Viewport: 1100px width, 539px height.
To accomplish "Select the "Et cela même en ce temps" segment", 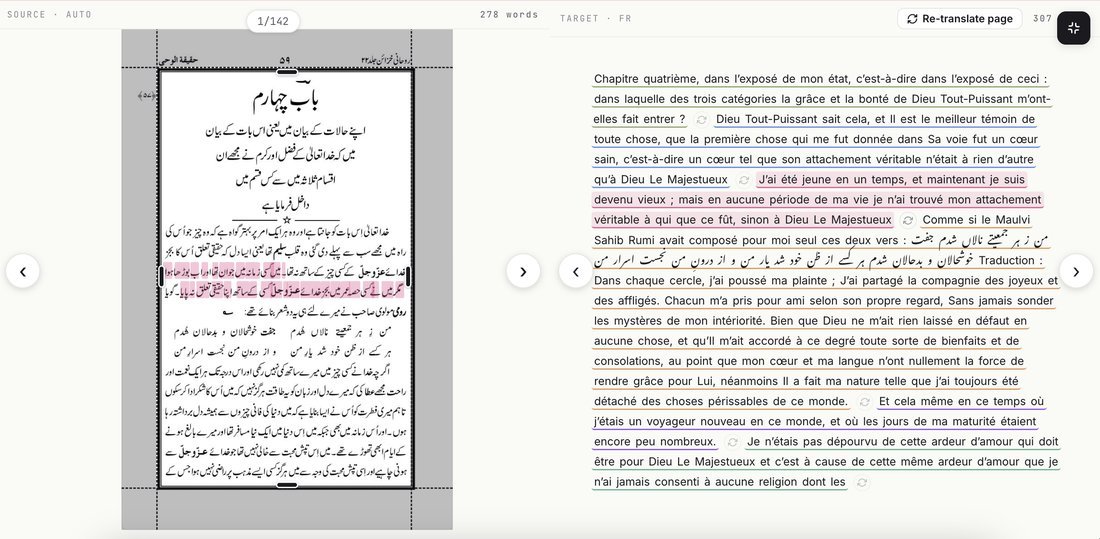I will pos(819,422).
